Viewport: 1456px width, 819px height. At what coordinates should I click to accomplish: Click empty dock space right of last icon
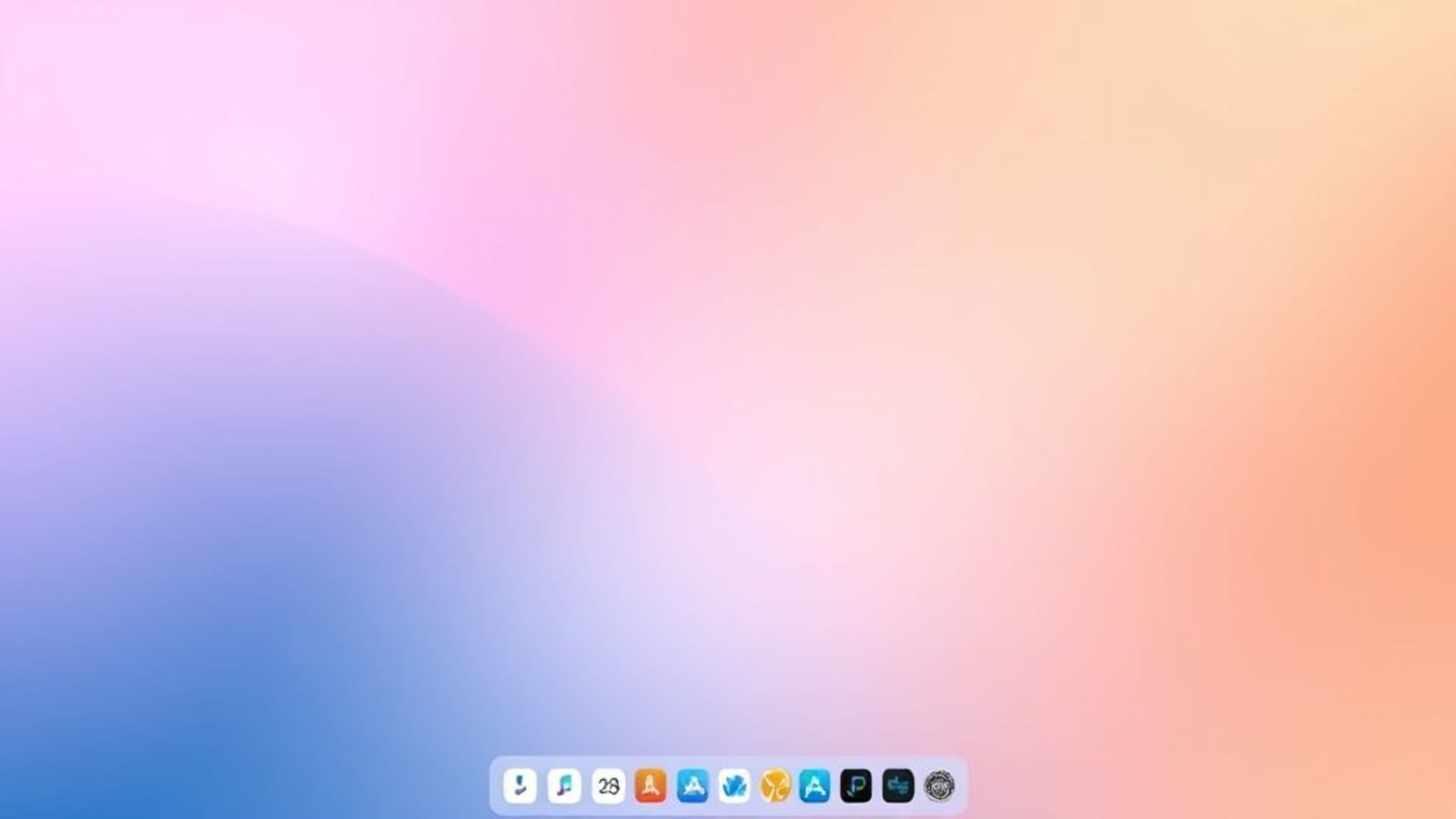click(962, 786)
